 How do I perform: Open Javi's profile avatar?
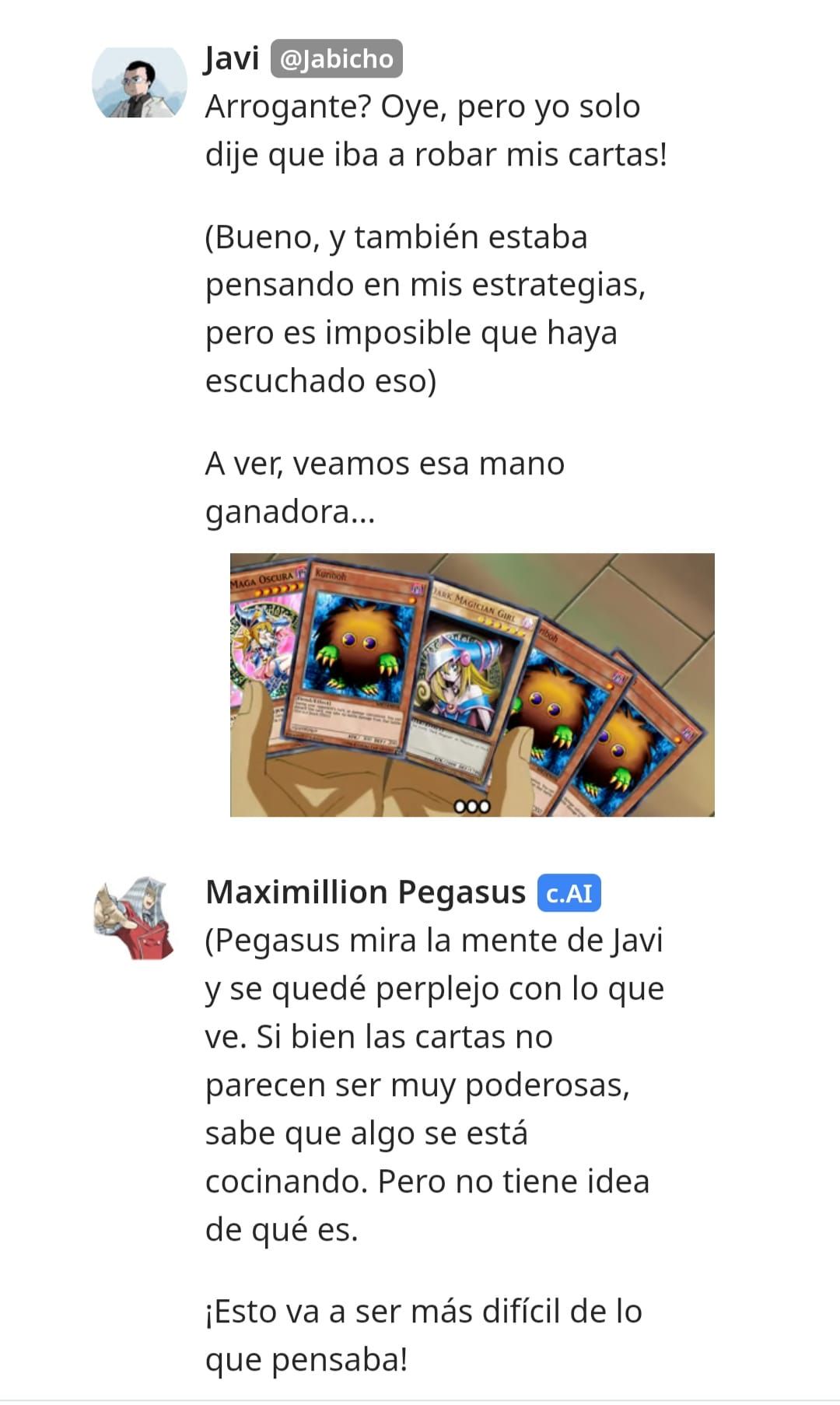(x=139, y=82)
